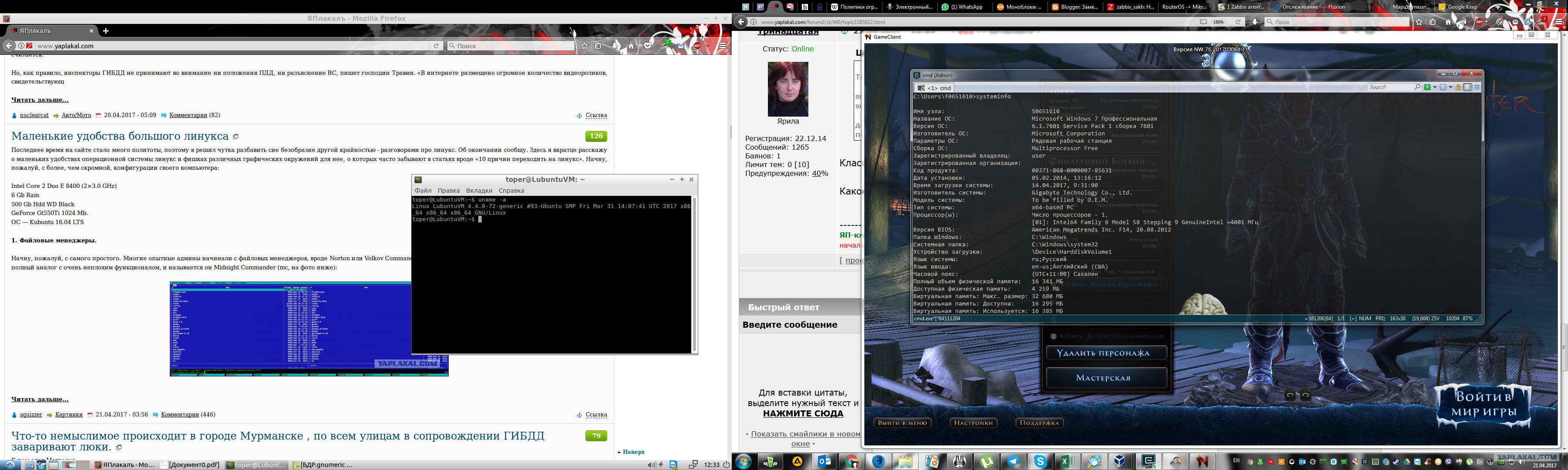This screenshot has height=470, width=1568.
Task: Open uTorrent from the Windows taskbar
Action: pos(987,461)
